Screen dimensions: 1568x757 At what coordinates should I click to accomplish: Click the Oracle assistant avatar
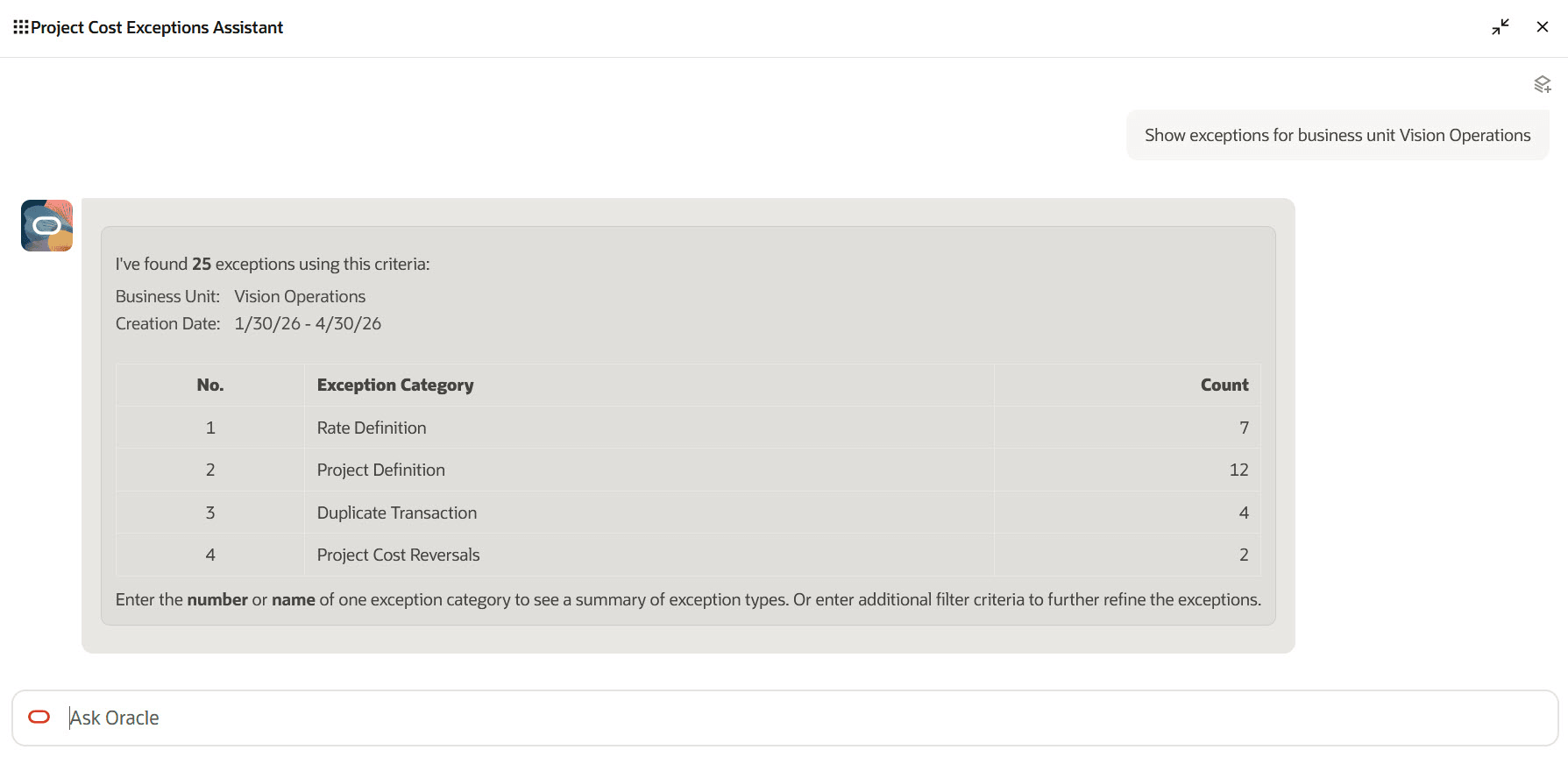(x=46, y=225)
